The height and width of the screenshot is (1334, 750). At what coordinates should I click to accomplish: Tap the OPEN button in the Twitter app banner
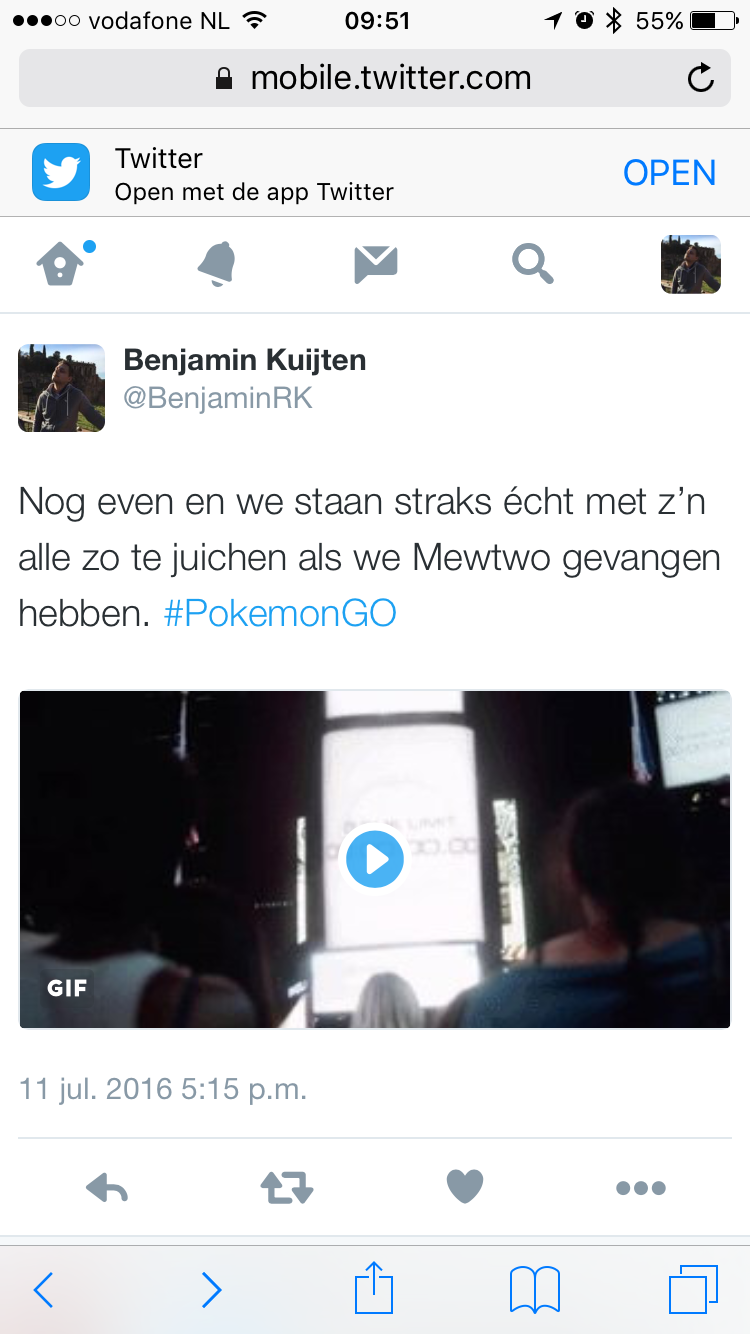coord(669,173)
